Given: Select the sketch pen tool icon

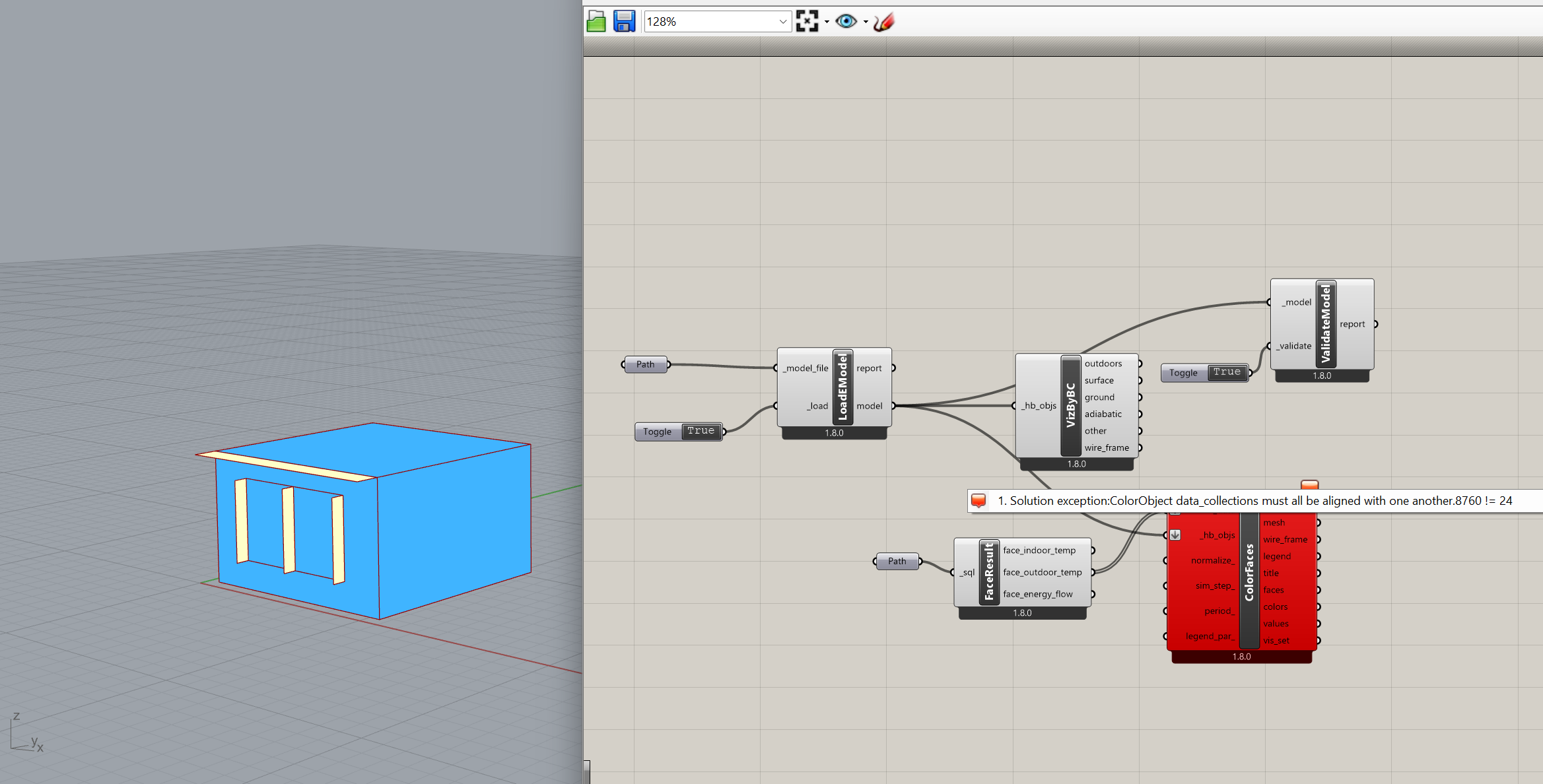Looking at the screenshot, I should coord(884,21).
